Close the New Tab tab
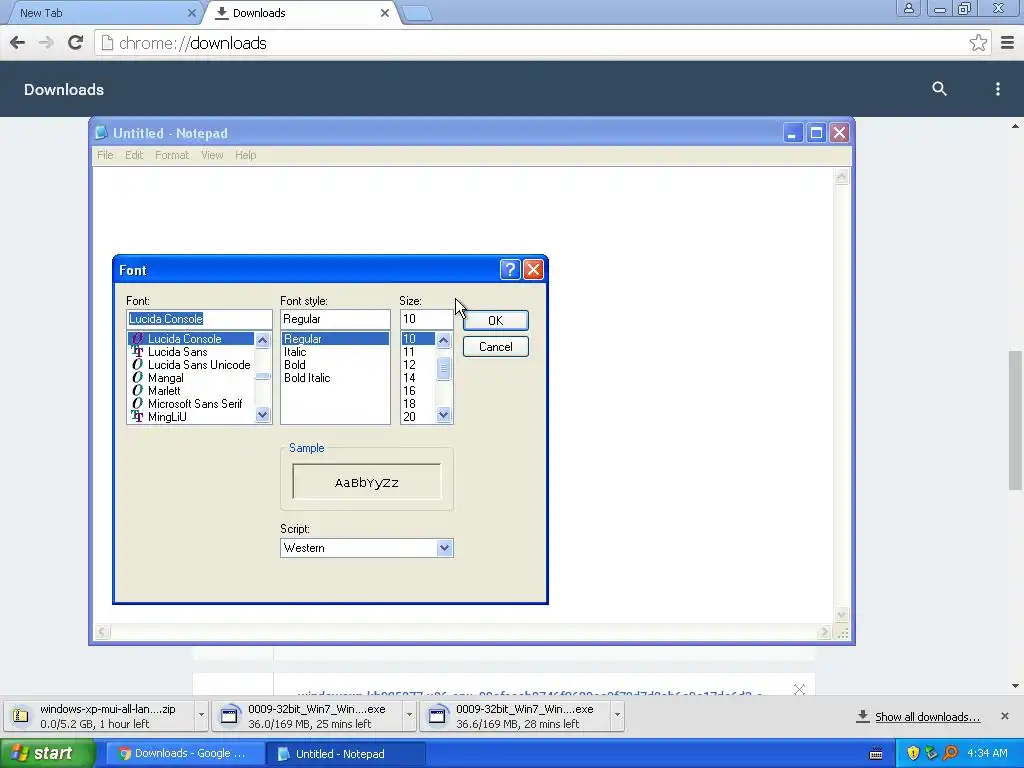The height and width of the screenshot is (768, 1024). (x=191, y=12)
